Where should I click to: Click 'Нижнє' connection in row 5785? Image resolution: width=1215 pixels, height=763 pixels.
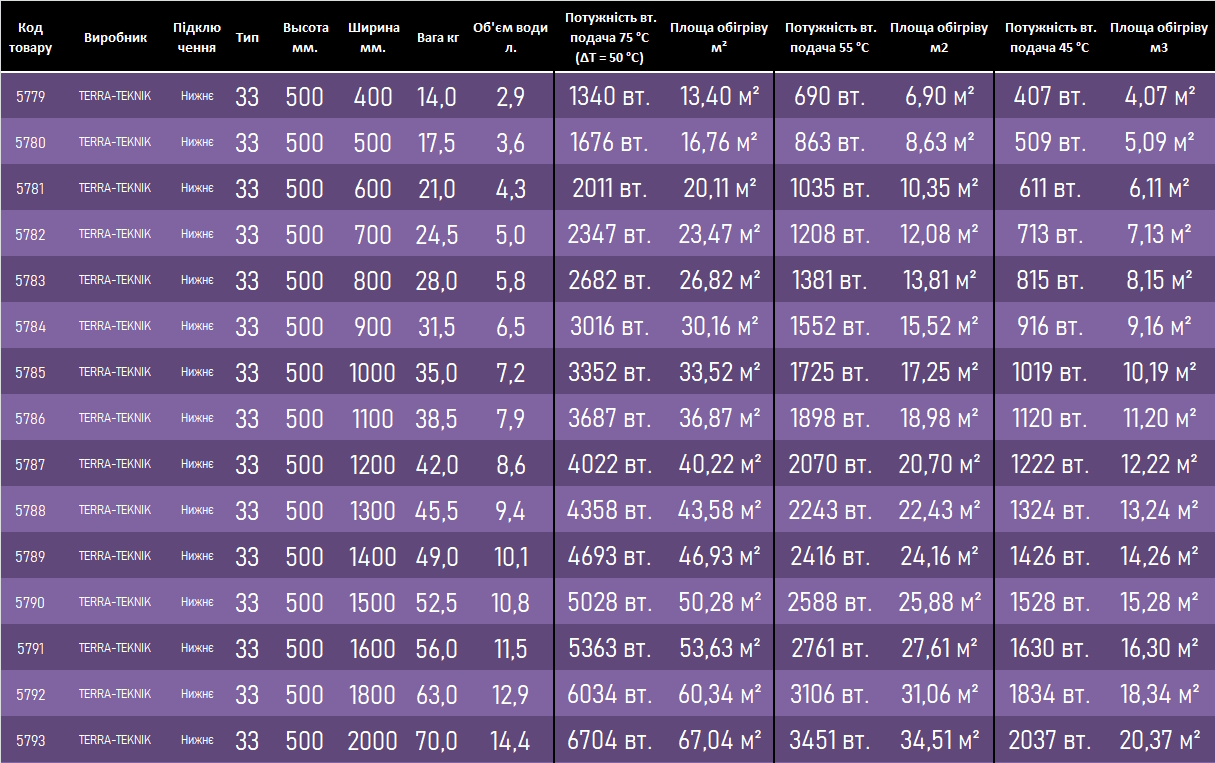coord(197,373)
